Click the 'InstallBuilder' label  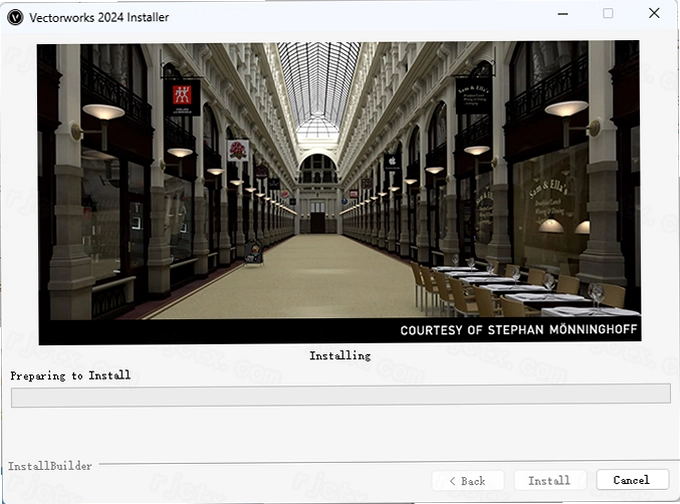pos(50,466)
